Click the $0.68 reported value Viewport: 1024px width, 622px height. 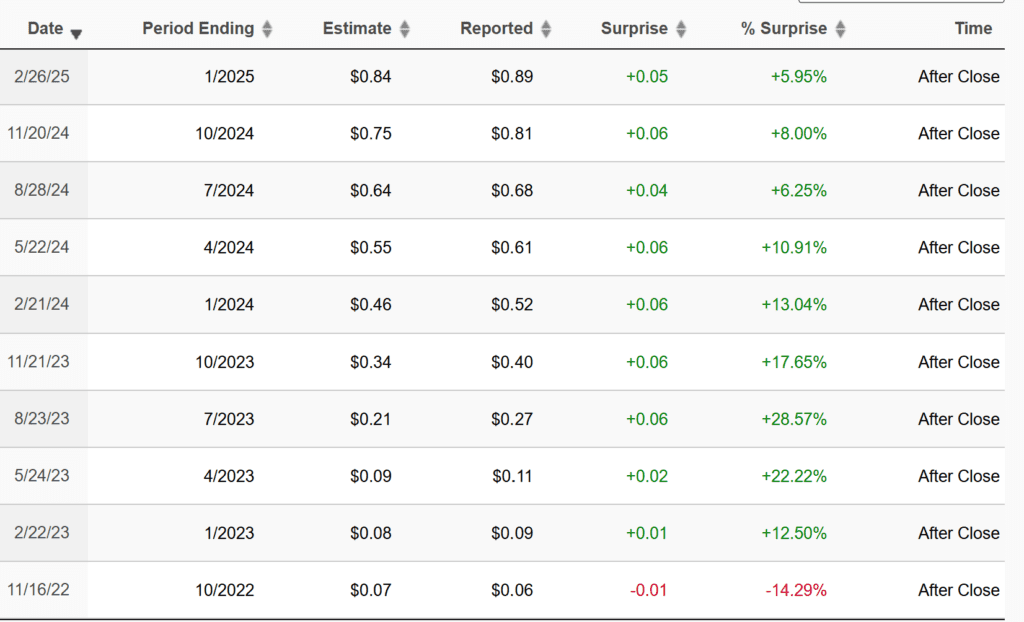512,190
